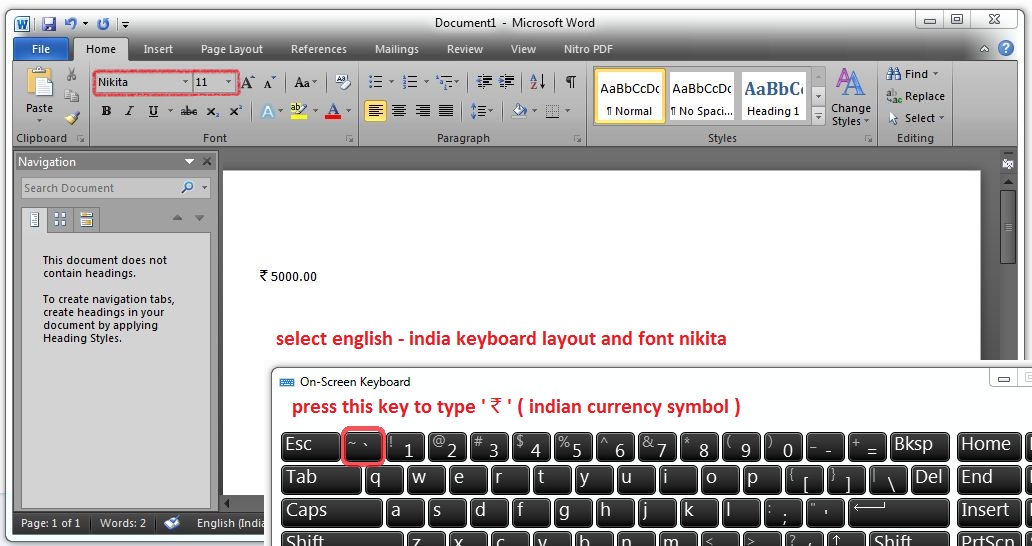
Task: Toggle Bold formatting
Action: [106, 111]
